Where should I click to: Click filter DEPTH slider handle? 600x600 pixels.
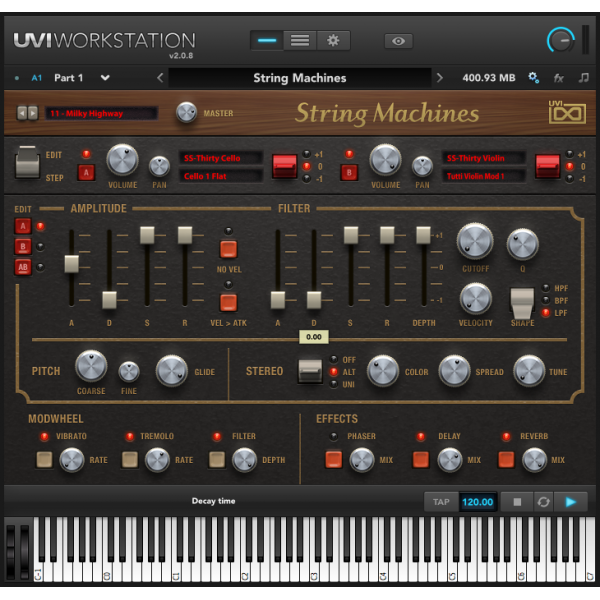coord(424,235)
